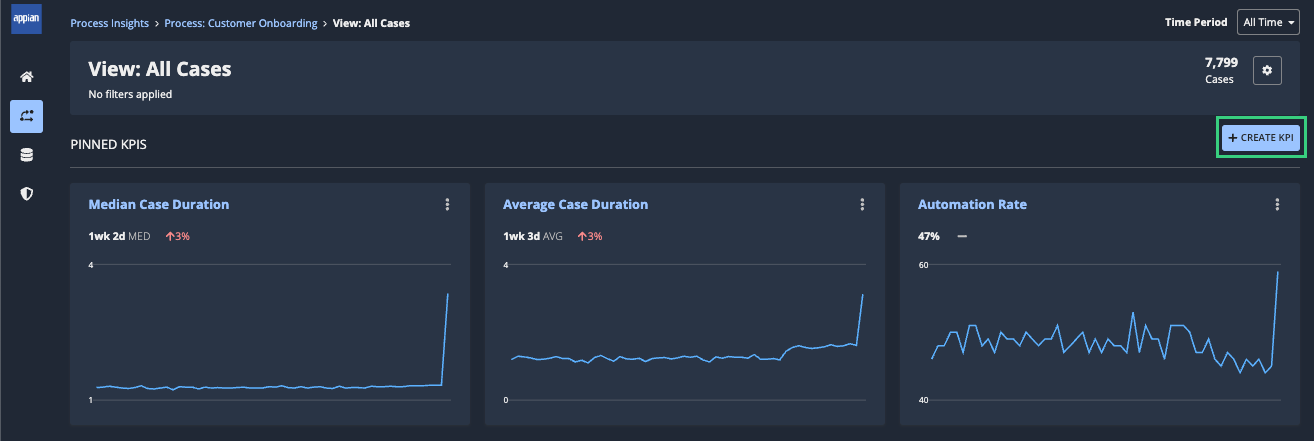Click the 1wk 3d AVG value
Screen dimensions: 1314x441
[x=533, y=236]
